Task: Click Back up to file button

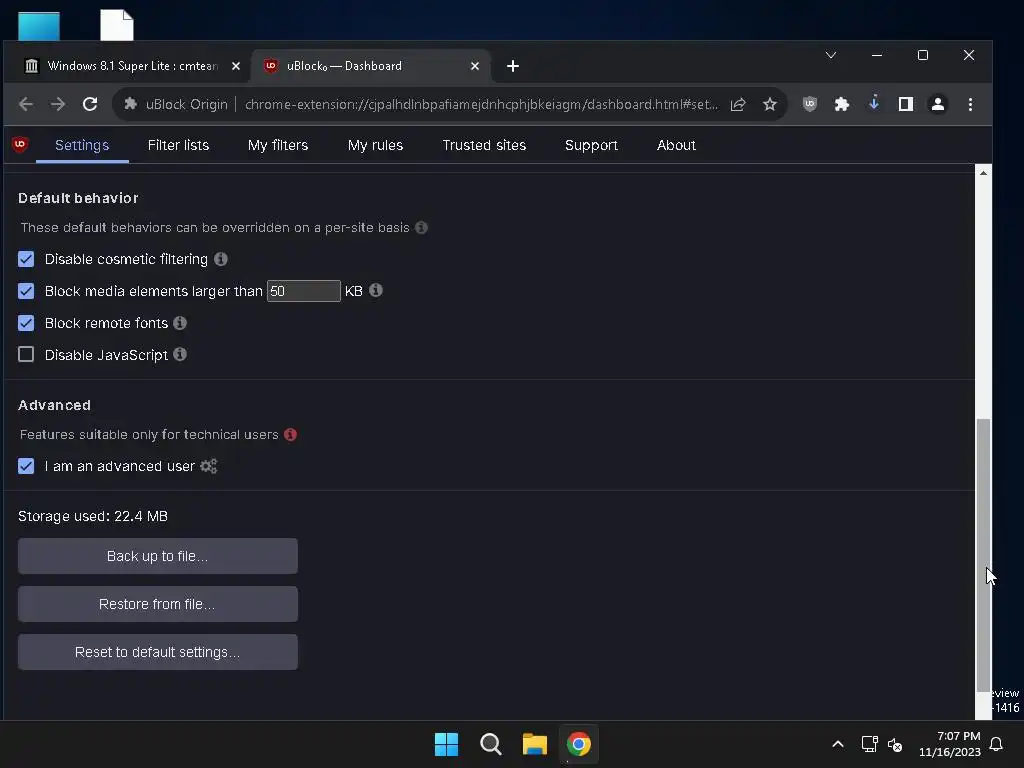Action: pos(157,556)
